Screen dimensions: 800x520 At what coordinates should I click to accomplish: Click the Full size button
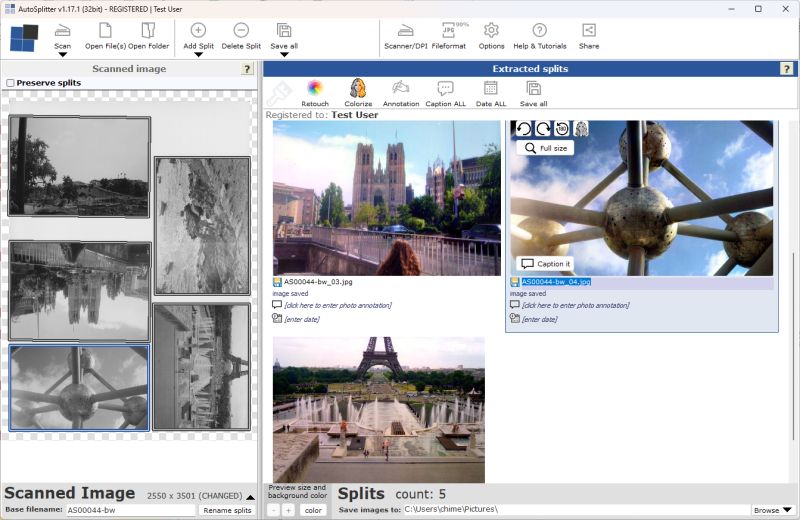(x=545, y=148)
